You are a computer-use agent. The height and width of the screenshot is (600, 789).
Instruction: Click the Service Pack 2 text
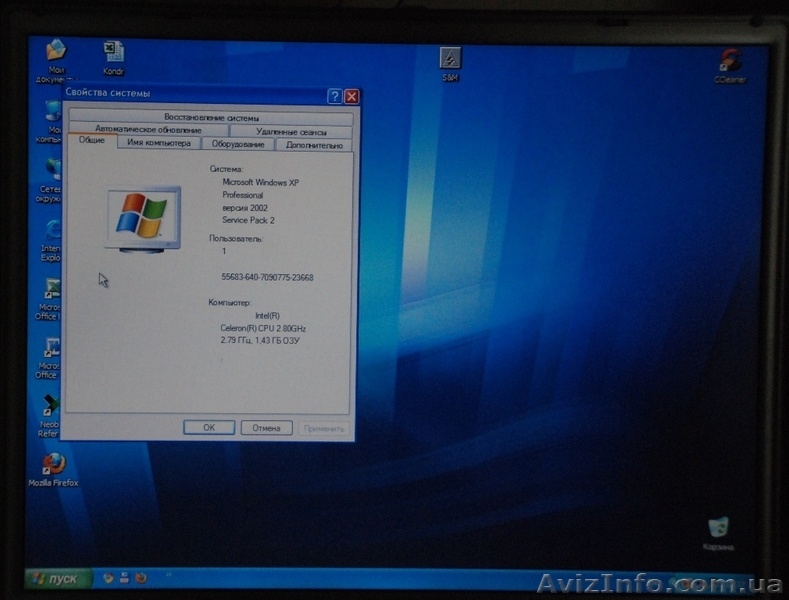[248, 220]
